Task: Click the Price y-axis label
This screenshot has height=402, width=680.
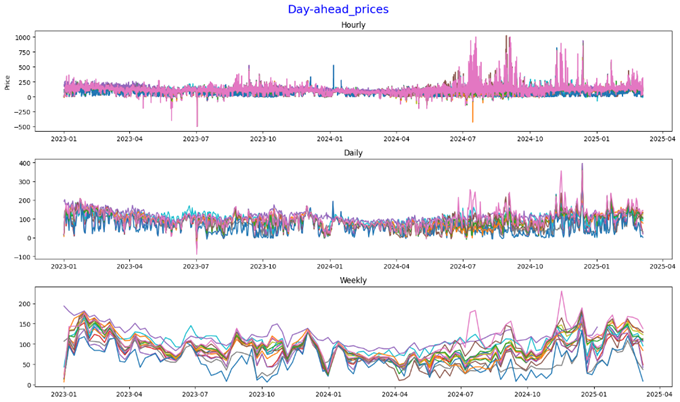Action: 9,80
